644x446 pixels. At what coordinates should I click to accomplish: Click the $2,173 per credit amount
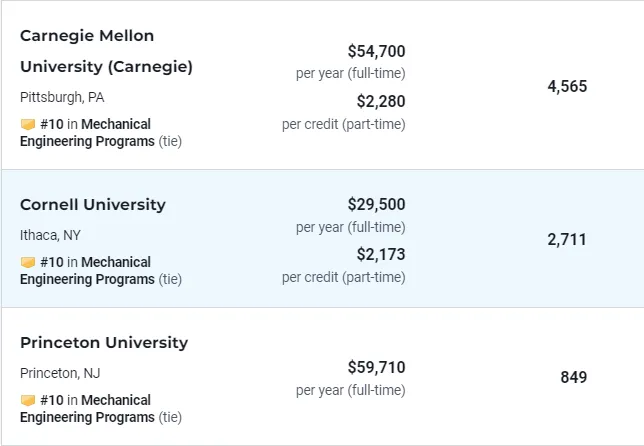[x=381, y=255]
